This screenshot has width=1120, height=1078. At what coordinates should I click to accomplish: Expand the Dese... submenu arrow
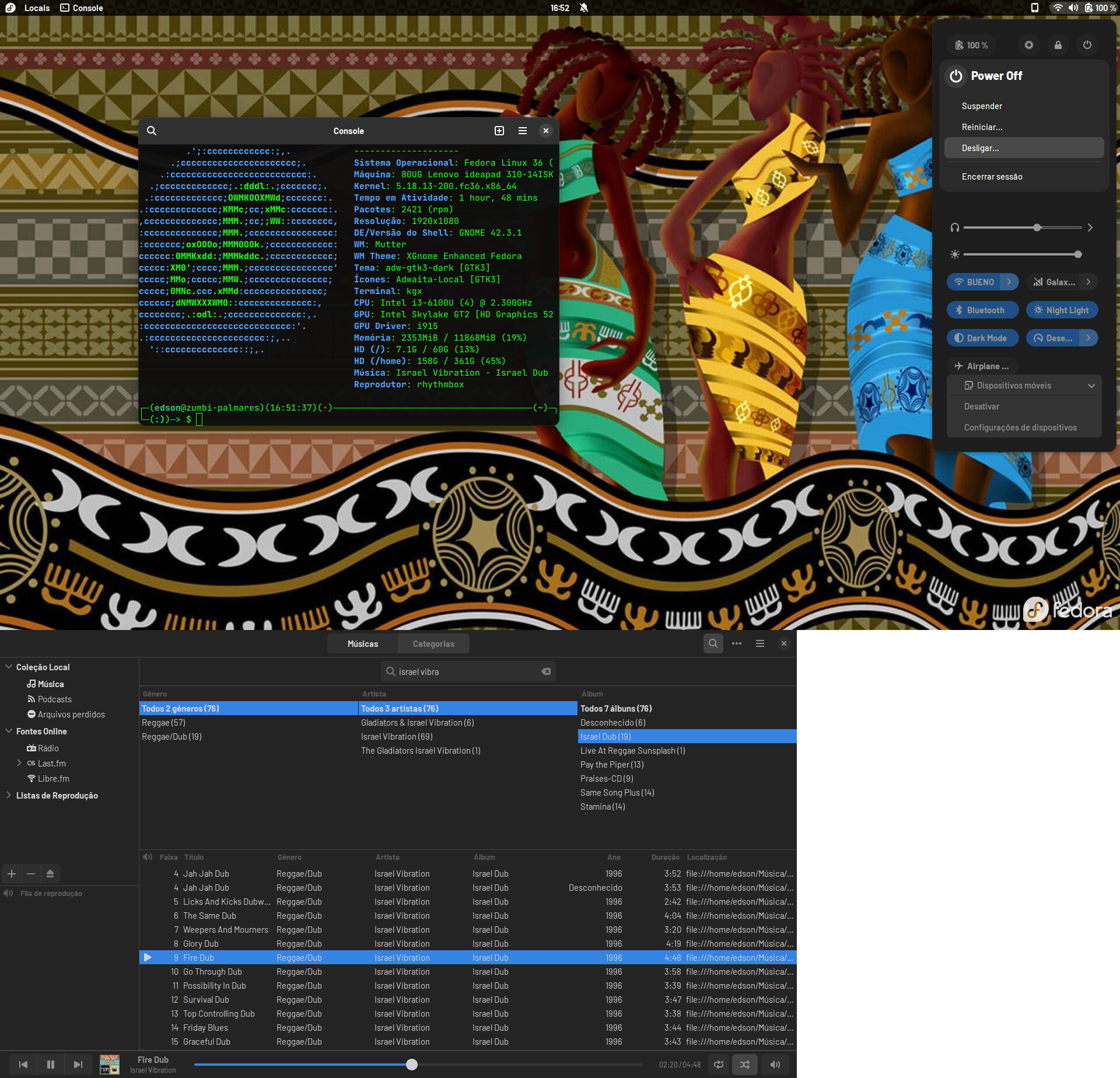click(1088, 338)
